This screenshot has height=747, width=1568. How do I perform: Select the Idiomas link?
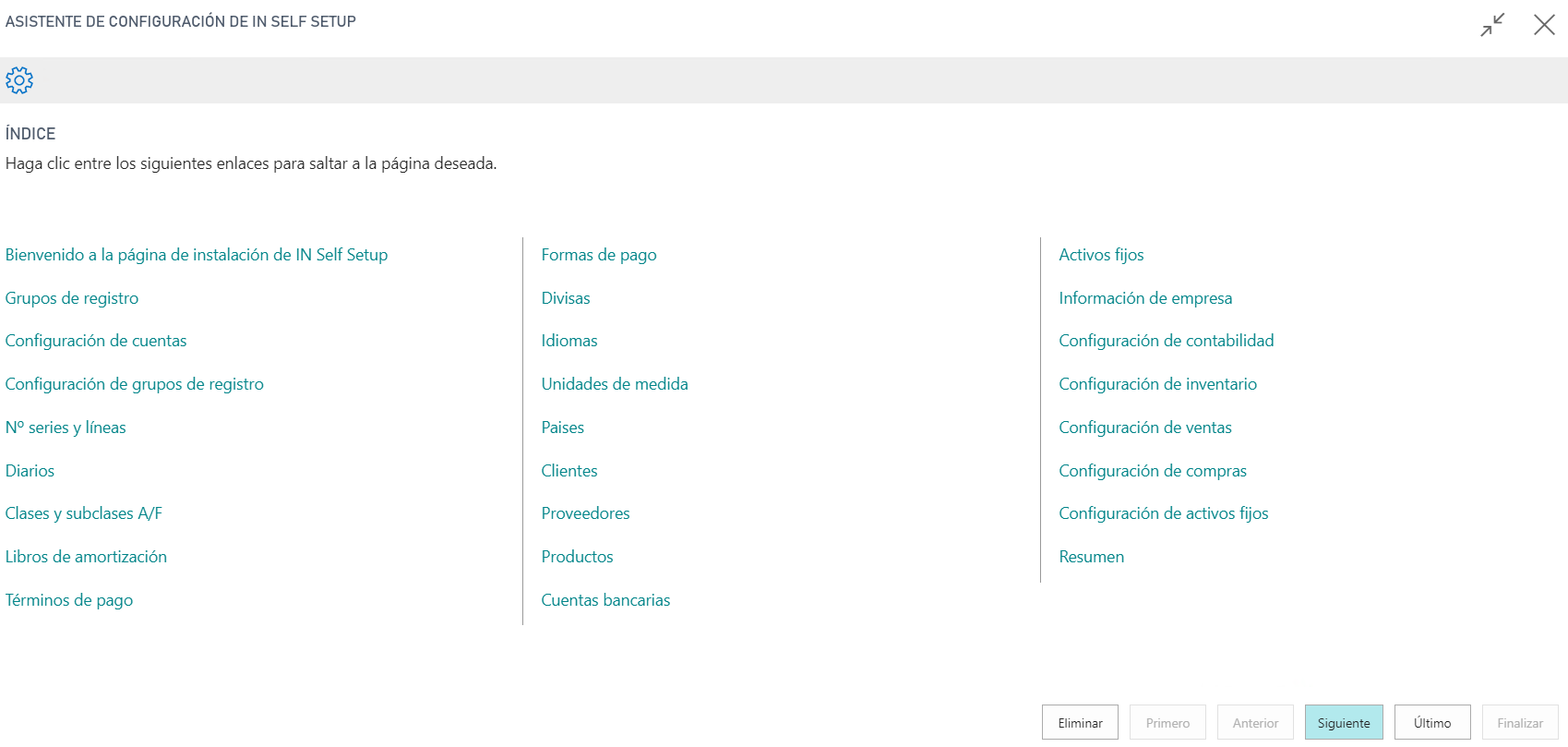(569, 341)
